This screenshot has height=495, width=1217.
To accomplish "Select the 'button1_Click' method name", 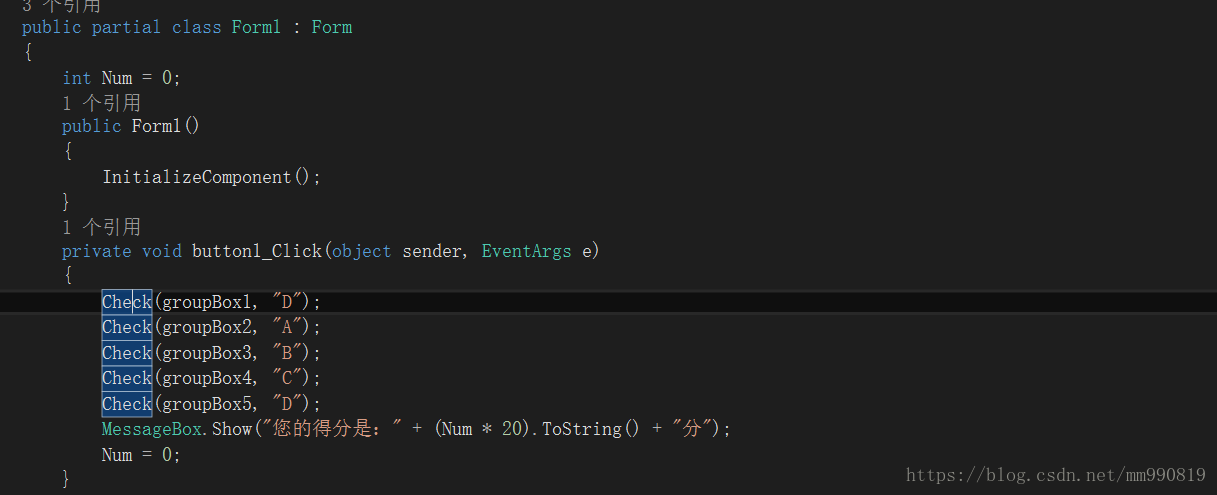I will tap(257, 251).
